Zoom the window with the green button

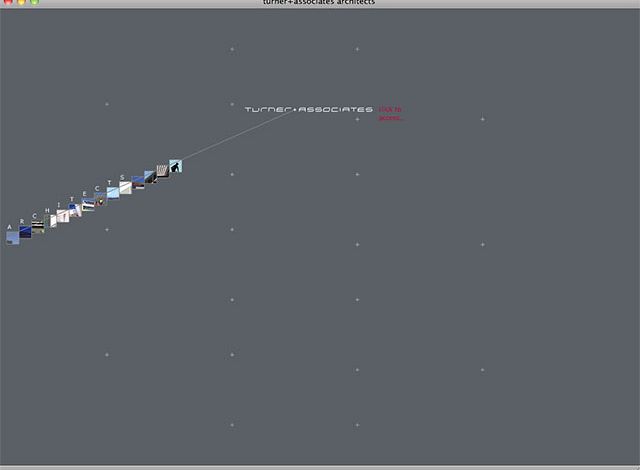coord(34,3)
